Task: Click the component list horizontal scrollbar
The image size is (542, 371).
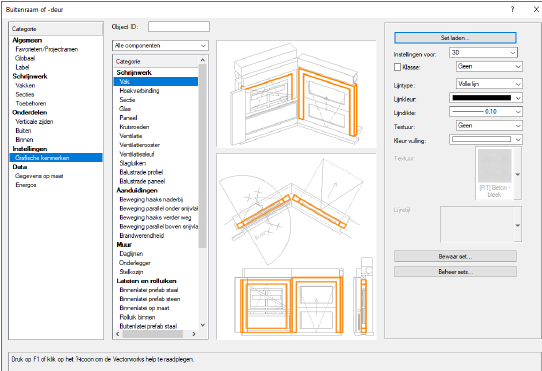Action: tap(152, 334)
